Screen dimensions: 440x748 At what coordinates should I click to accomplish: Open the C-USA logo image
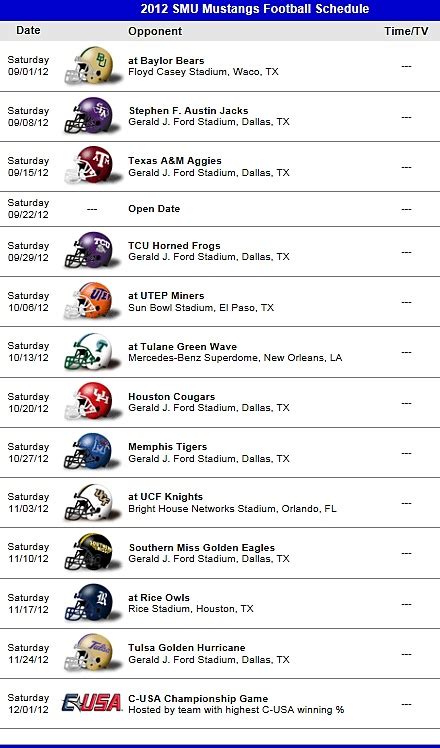click(x=92, y=703)
